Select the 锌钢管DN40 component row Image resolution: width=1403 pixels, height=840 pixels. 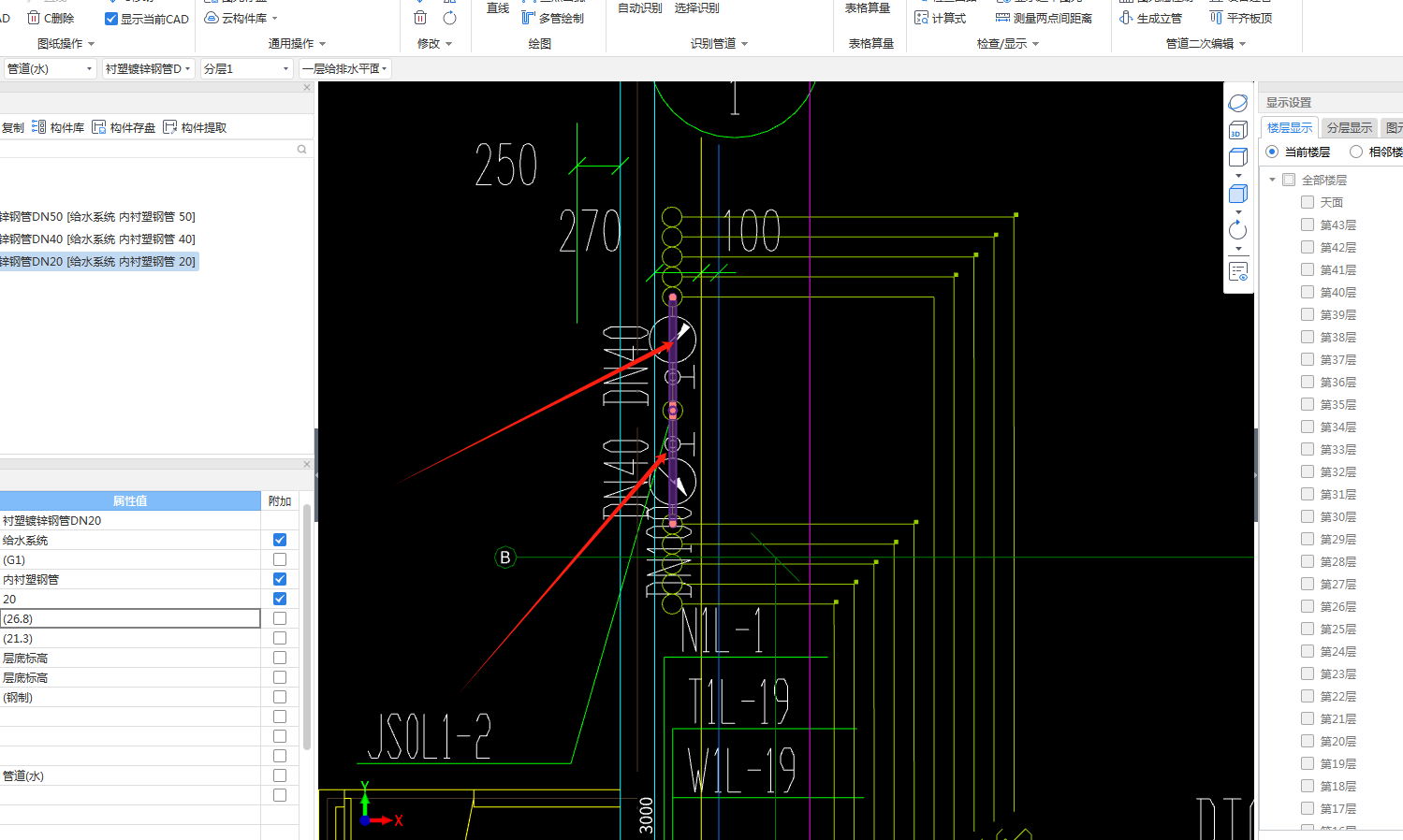(x=97, y=239)
